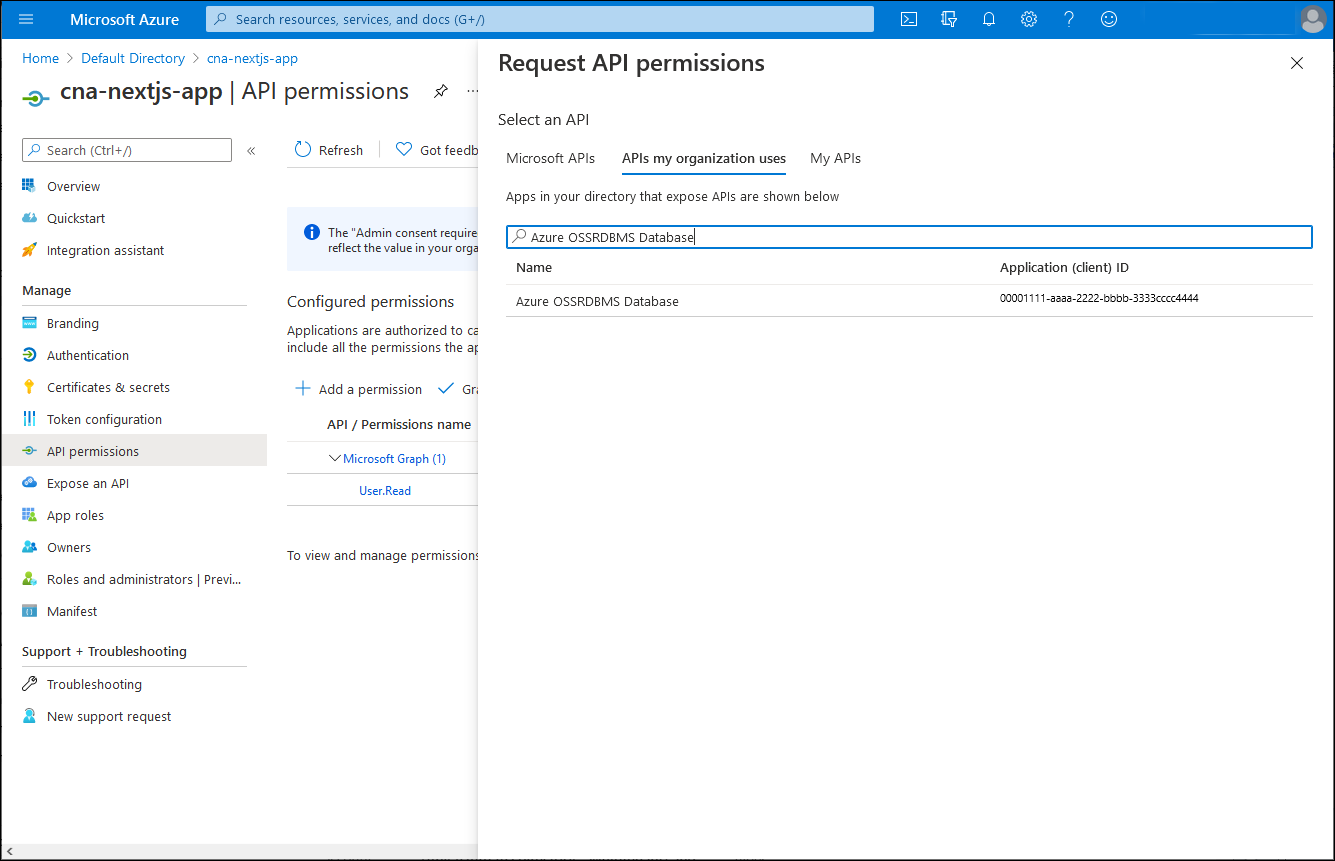Click the Expose an API cloud icon
This screenshot has height=861, width=1335.
click(x=29, y=483)
